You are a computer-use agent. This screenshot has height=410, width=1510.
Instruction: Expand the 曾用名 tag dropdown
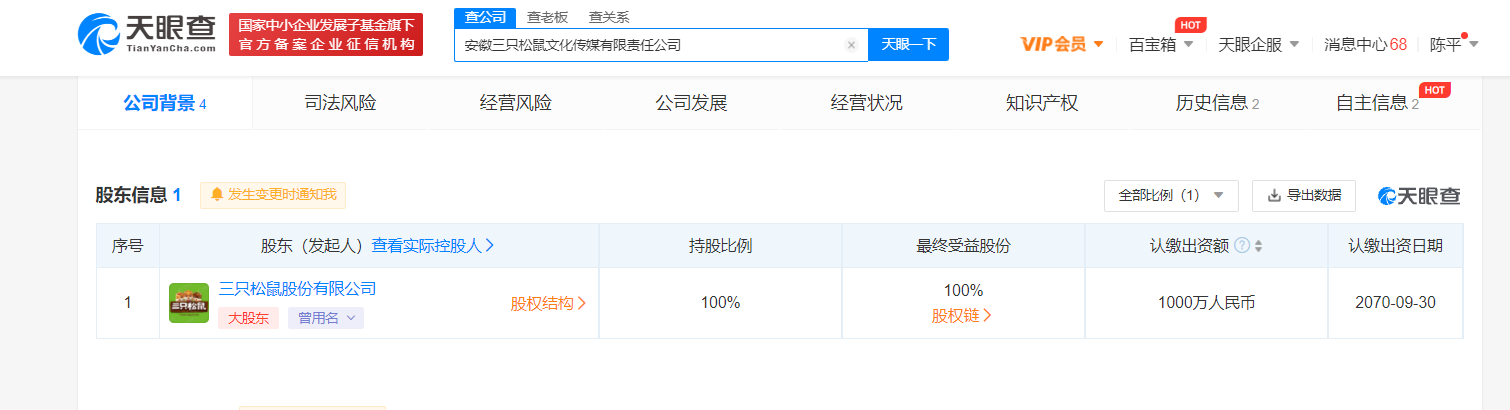(326, 318)
